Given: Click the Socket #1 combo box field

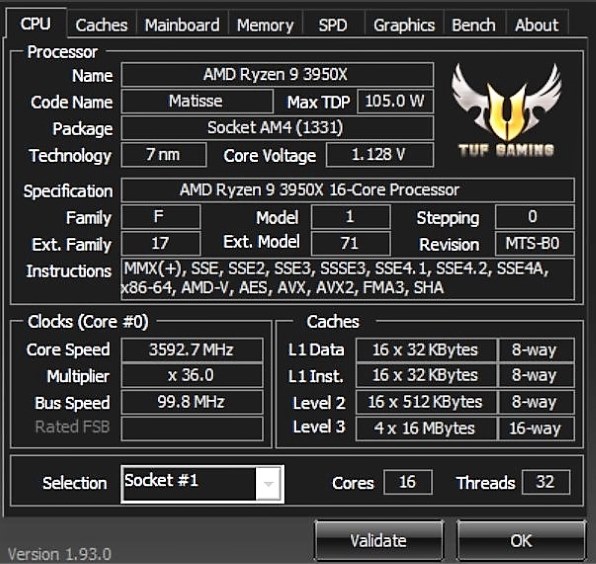Looking at the screenshot, I should (202, 484).
